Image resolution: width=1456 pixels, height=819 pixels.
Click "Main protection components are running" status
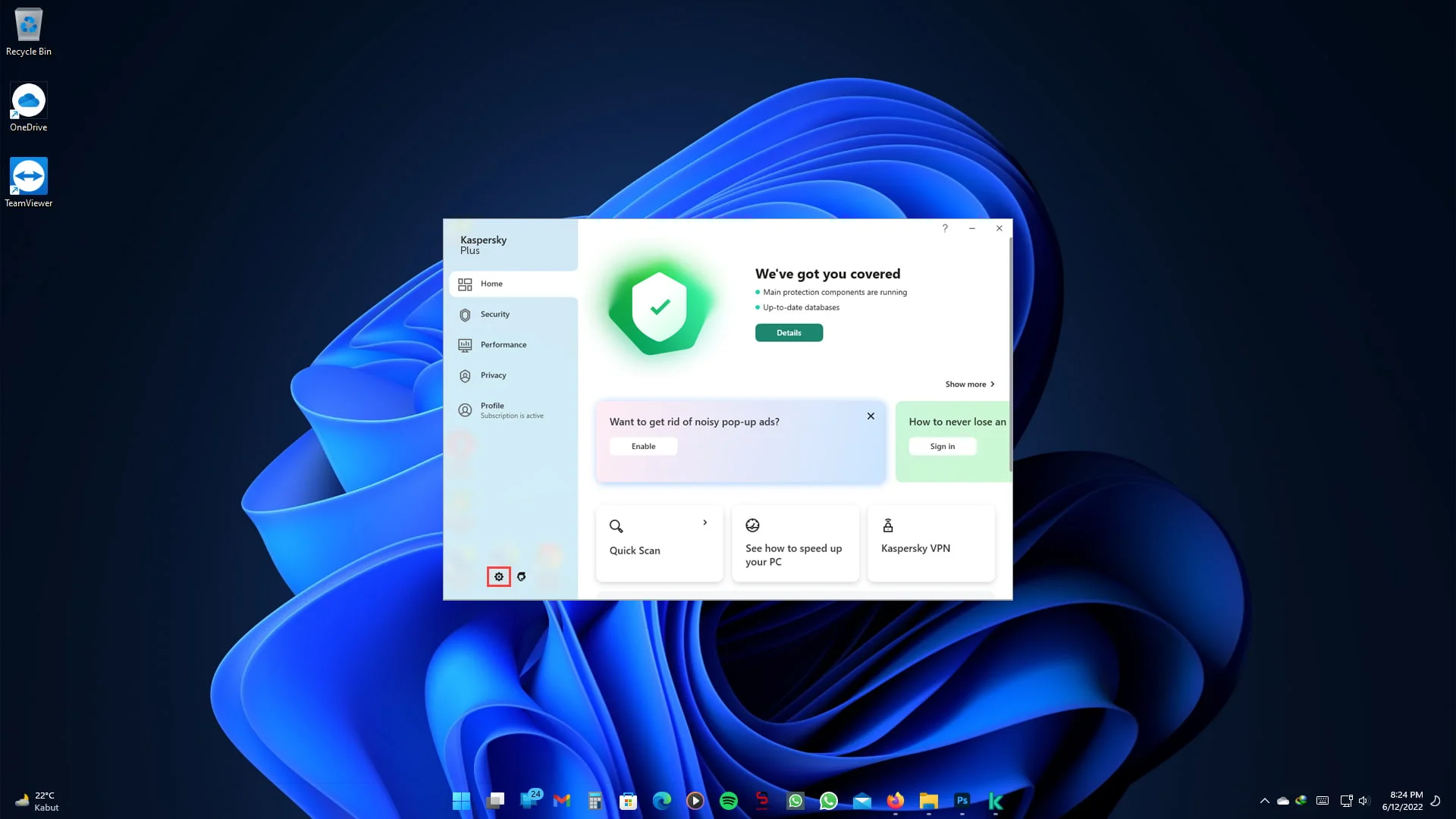(834, 292)
